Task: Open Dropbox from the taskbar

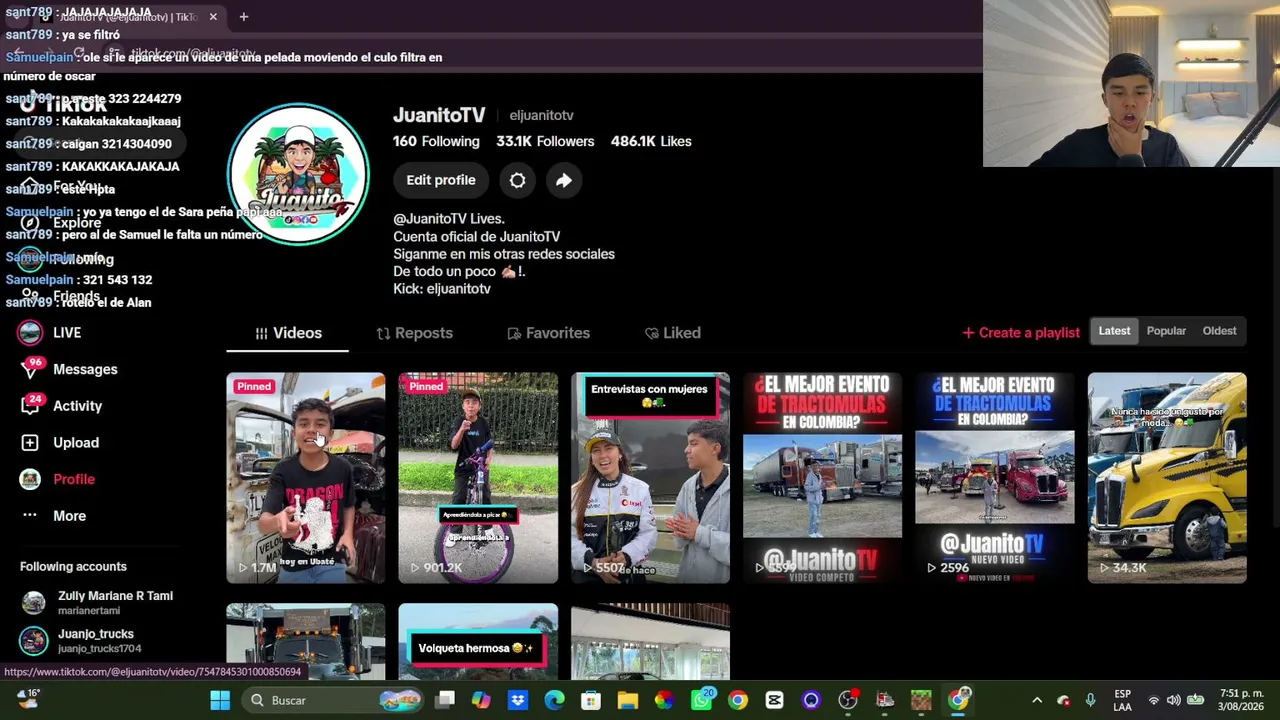Action: coord(517,700)
